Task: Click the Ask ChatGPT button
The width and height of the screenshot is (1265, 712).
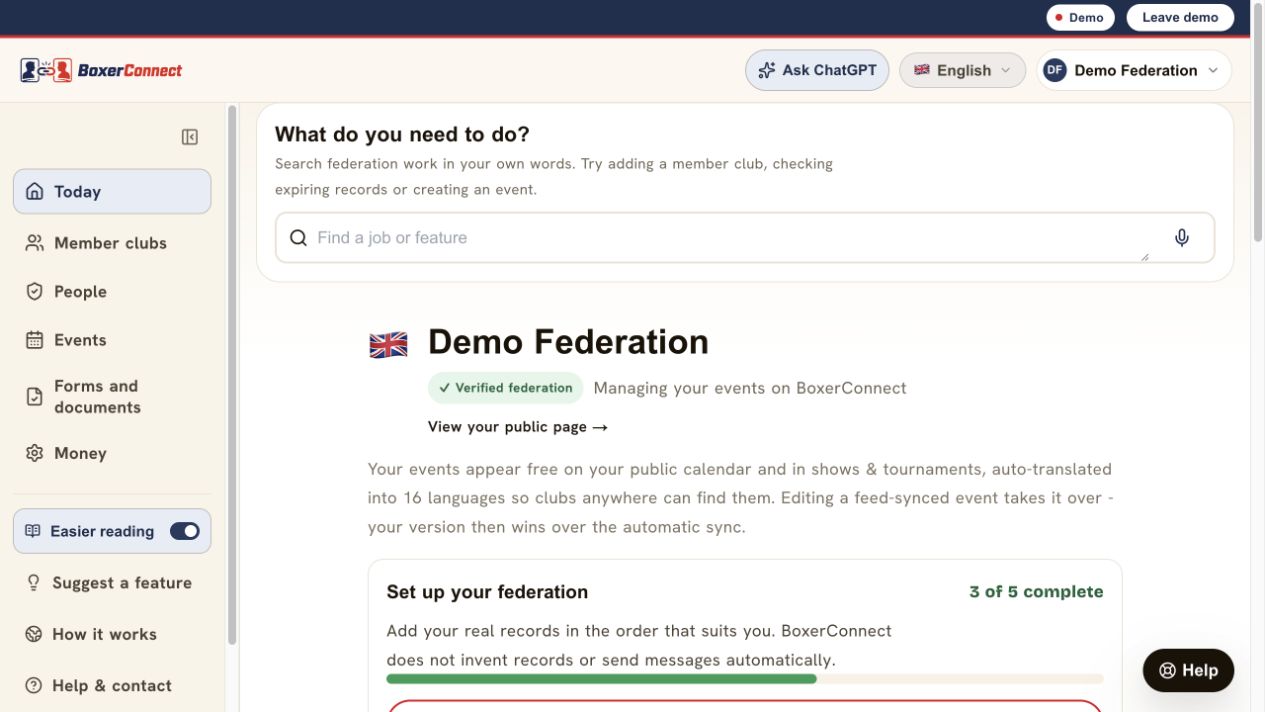Action: click(817, 70)
